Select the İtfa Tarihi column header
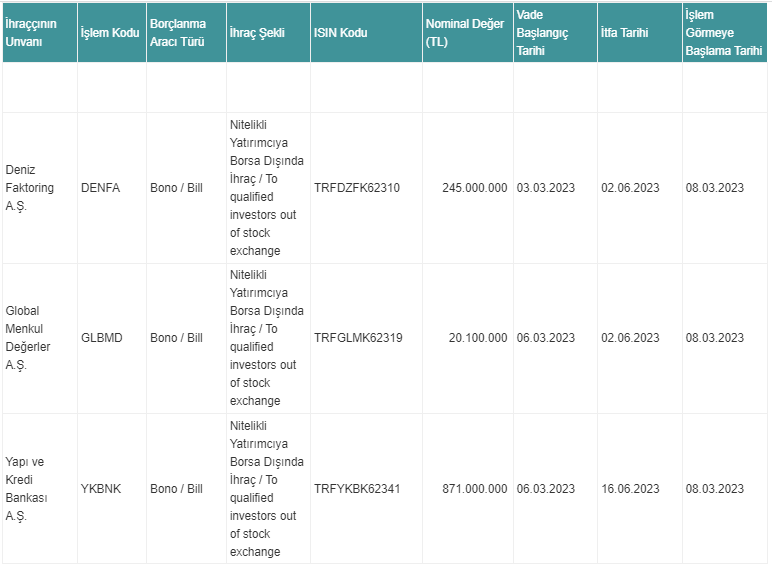The width and height of the screenshot is (772, 567). tap(640, 32)
